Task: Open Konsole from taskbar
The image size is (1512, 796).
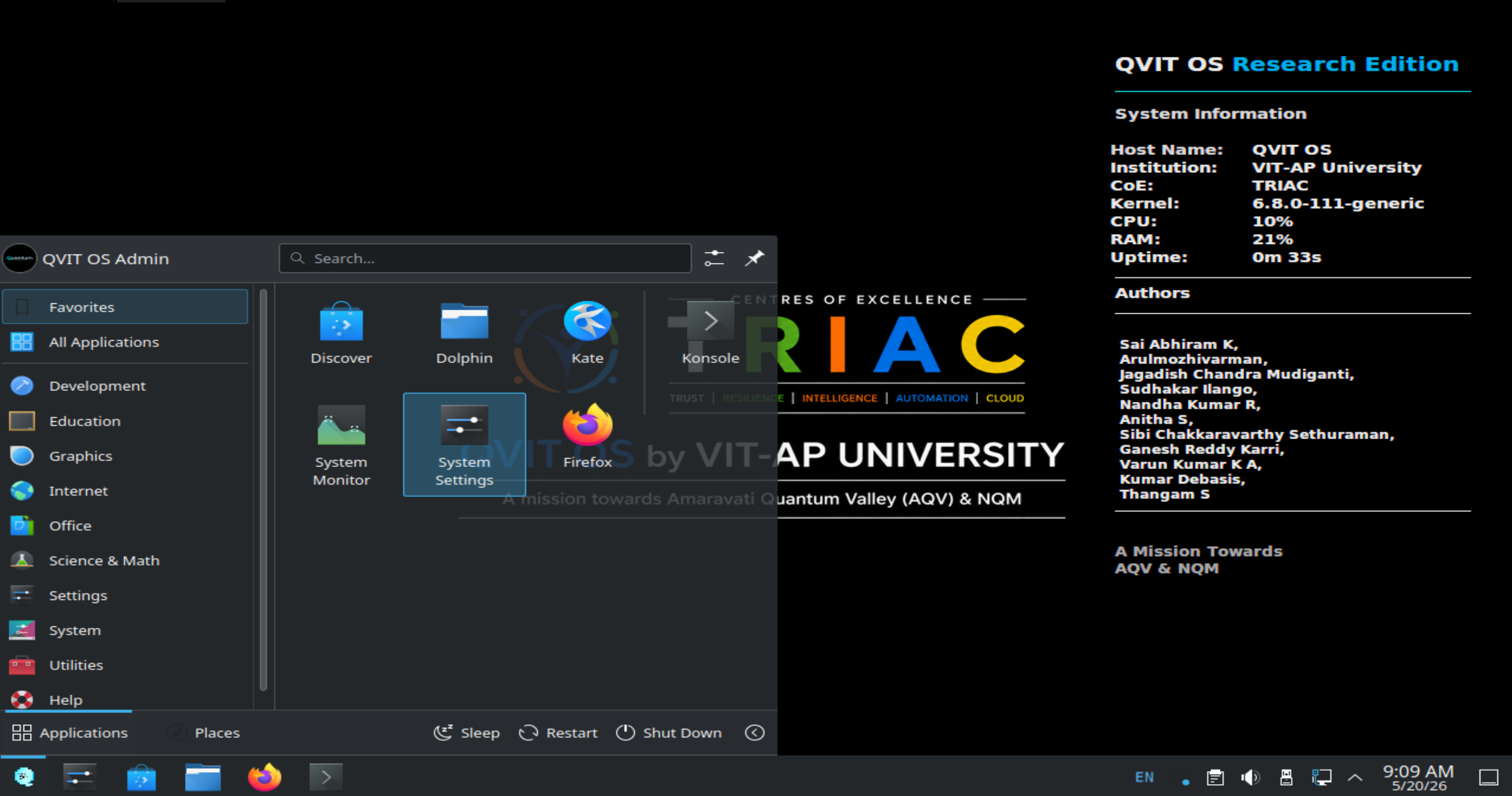Action: point(326,777)
